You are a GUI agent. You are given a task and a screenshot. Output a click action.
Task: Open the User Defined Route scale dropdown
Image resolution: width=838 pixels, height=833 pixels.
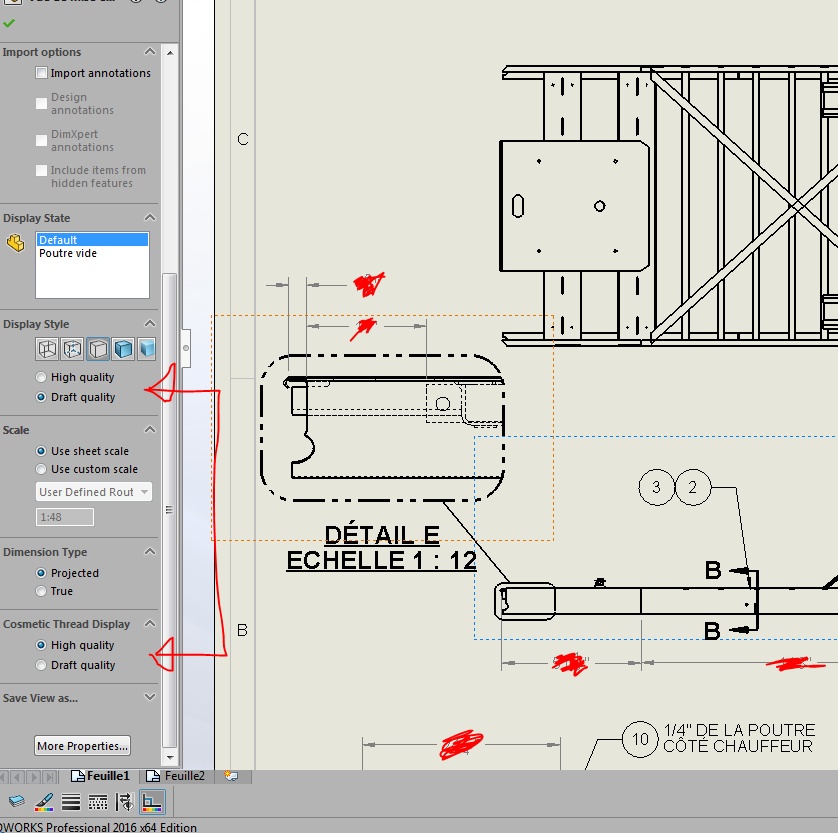tap(94, 492)
